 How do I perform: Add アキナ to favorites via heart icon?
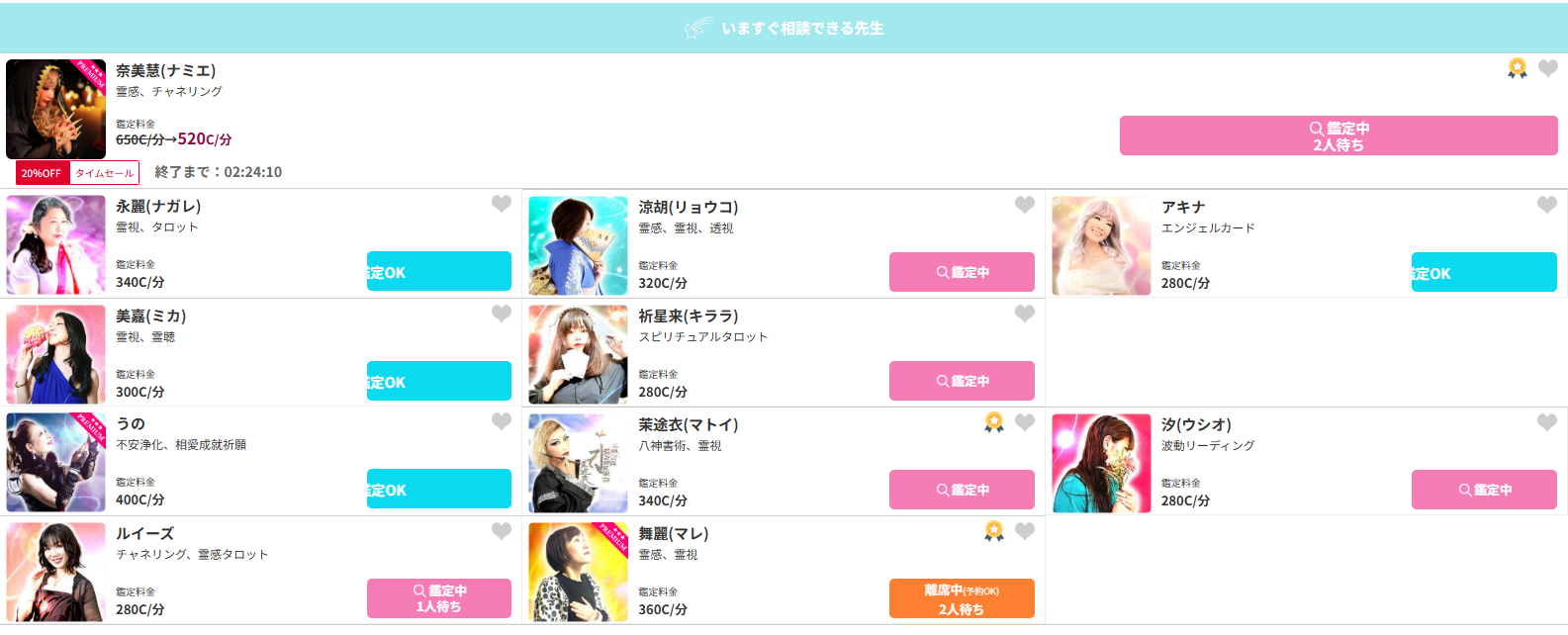(1547, 205)
